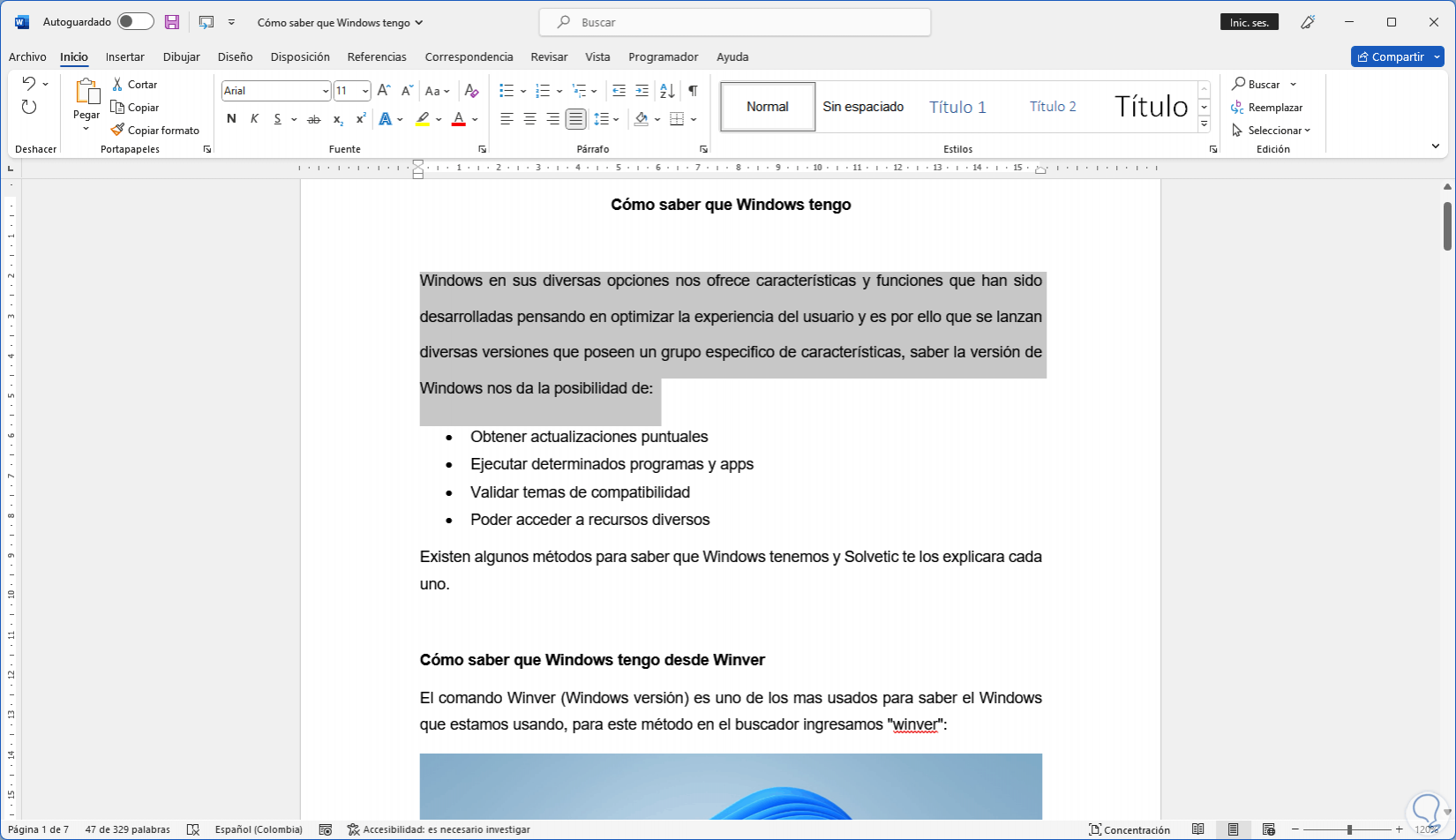The height and width of the screenshot is (840, 1456).
Task: Open spelling check icon in status bar
Action: tap(193, 829)
